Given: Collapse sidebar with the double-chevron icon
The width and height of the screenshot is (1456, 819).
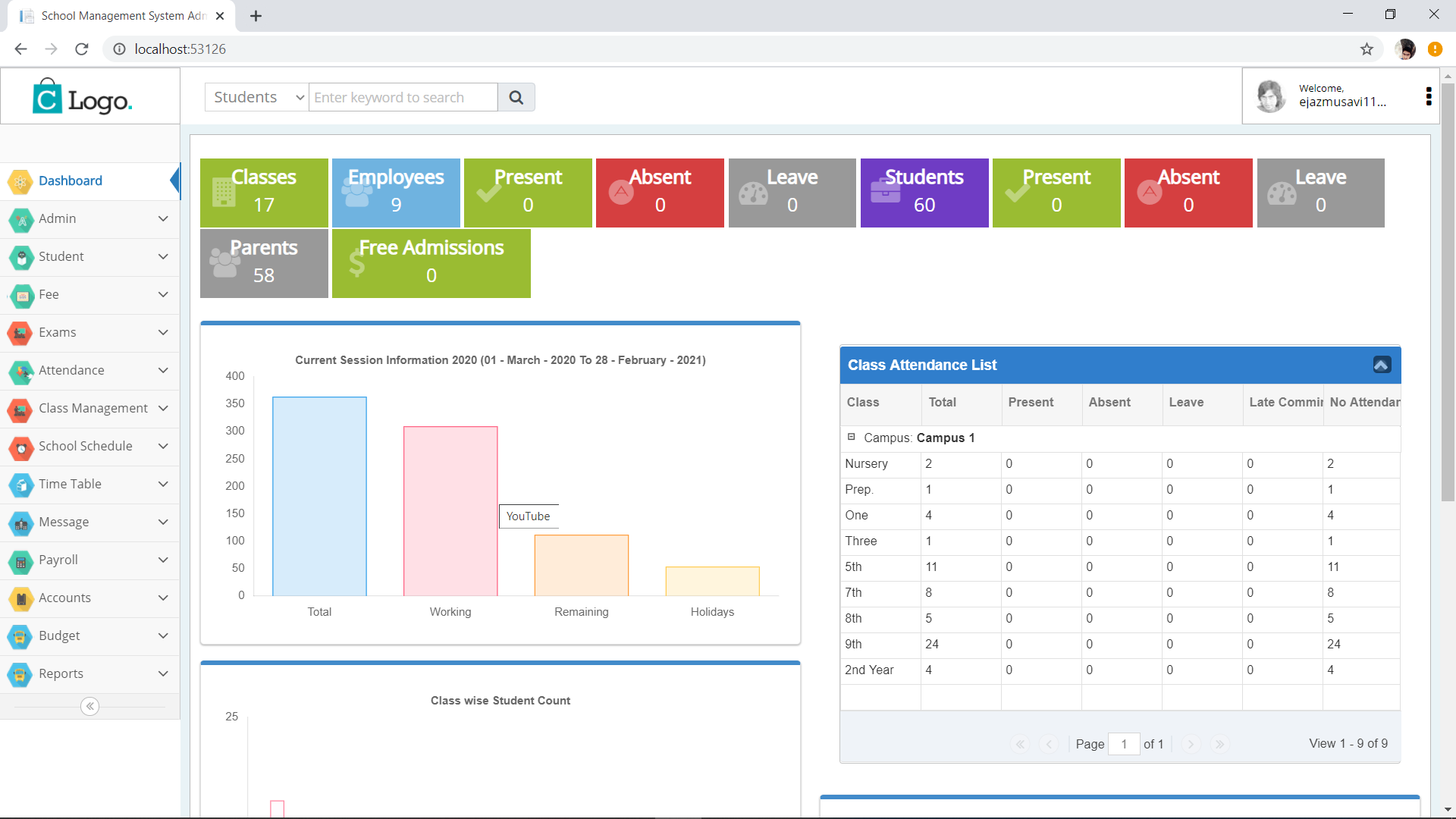Looking at the screenshot, I should (x=89, y=706).
